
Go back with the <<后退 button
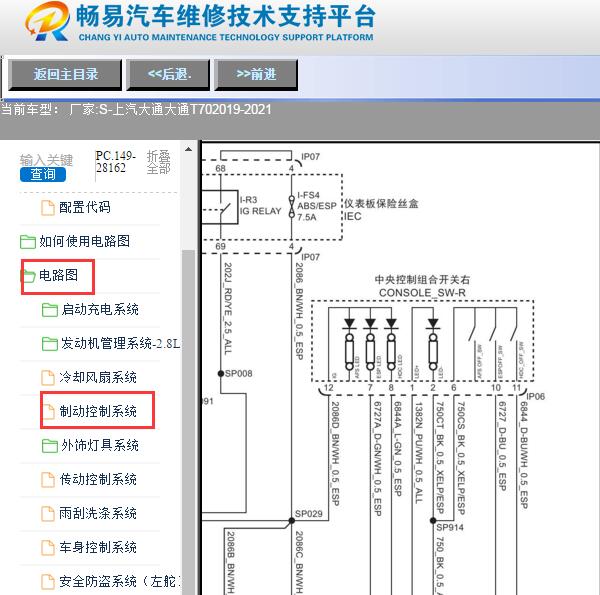point(168,75)
